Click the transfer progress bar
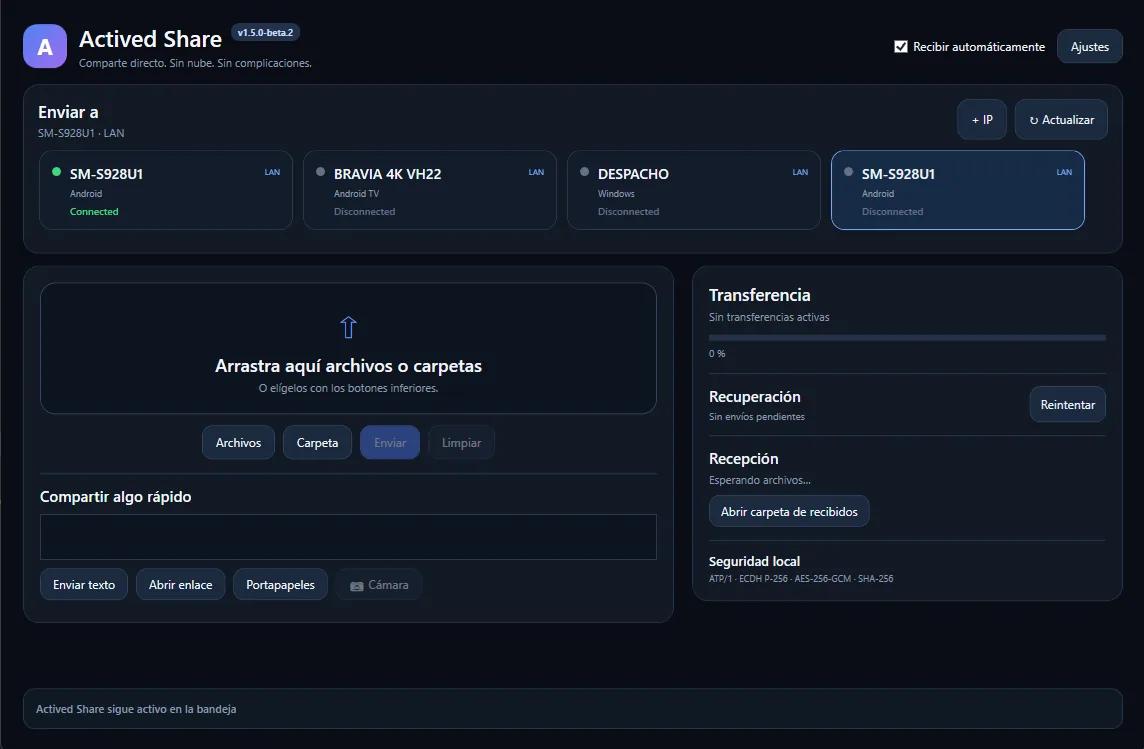1144x749 pixels. [x=907, y=338]
